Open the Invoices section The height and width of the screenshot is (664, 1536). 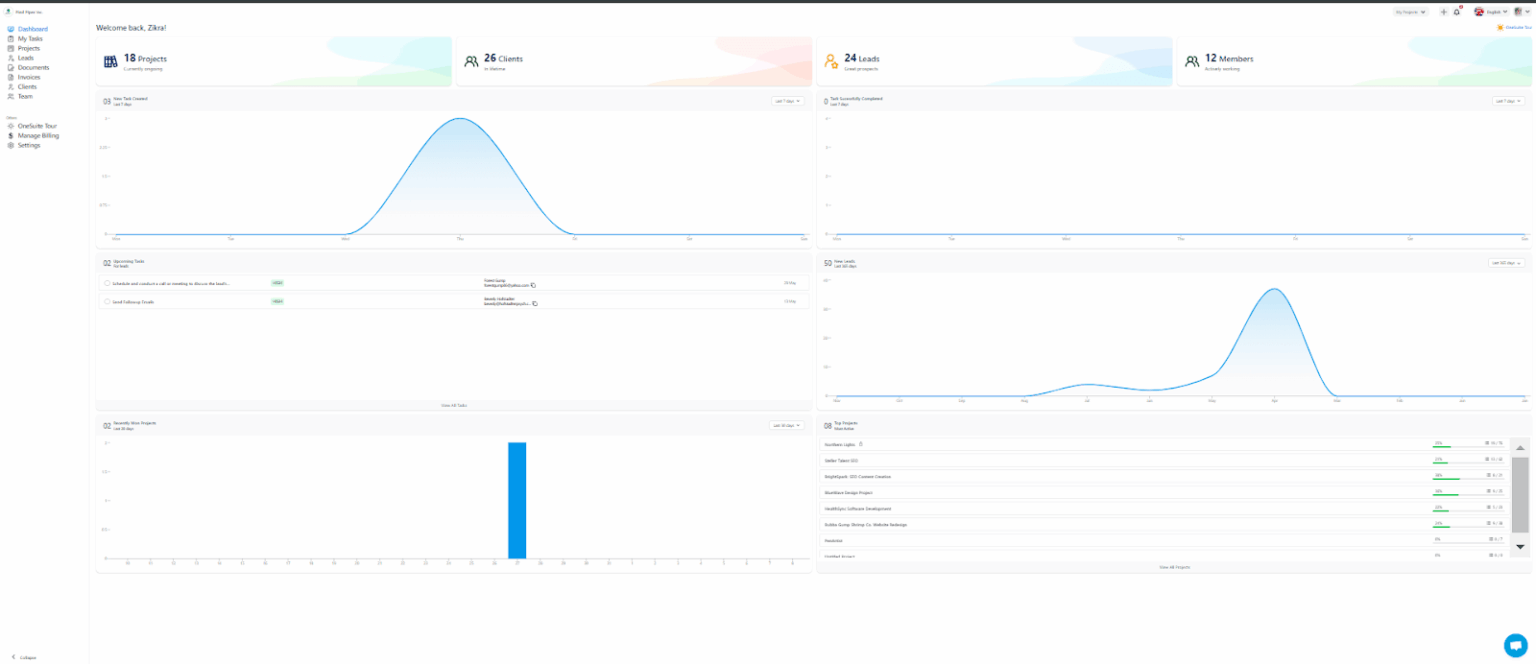[28, 76]
